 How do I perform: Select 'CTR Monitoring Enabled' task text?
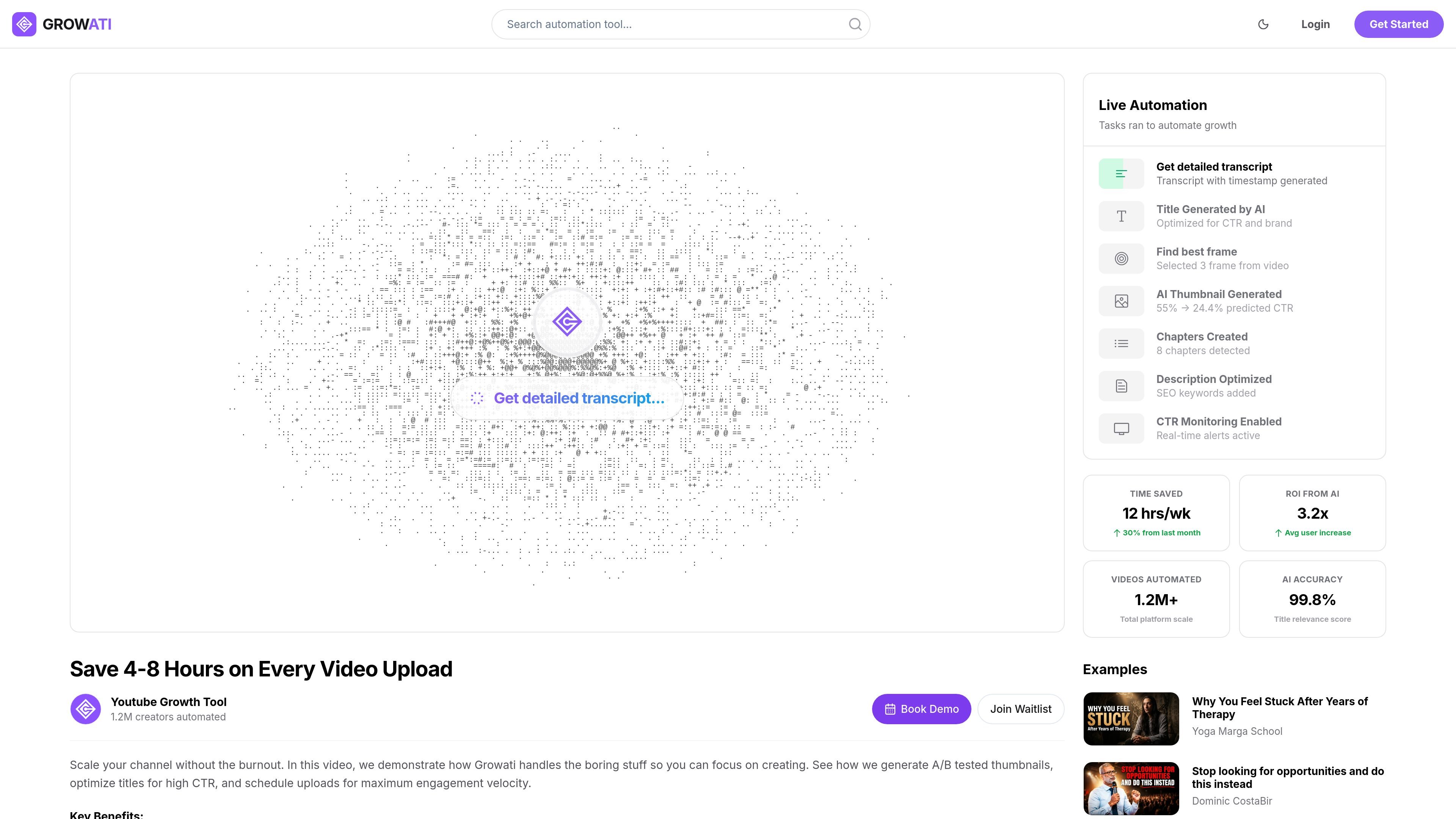tap(1219, 422)
